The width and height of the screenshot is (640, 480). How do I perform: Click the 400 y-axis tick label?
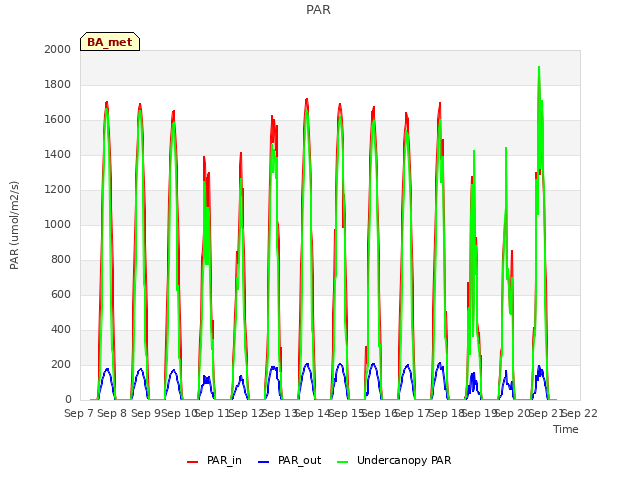pos(61,329)
